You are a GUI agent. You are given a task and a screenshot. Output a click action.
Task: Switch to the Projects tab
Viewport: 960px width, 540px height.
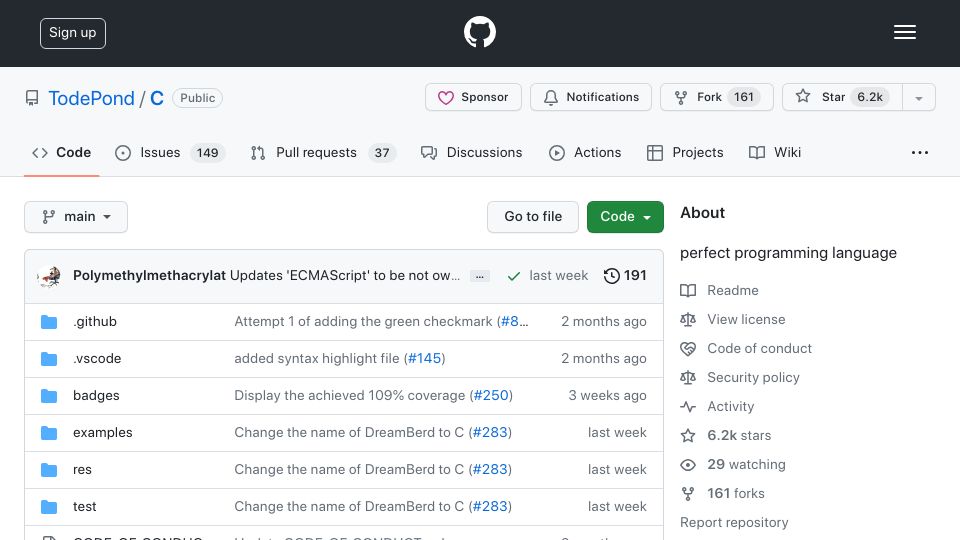(x=685, y=152)
